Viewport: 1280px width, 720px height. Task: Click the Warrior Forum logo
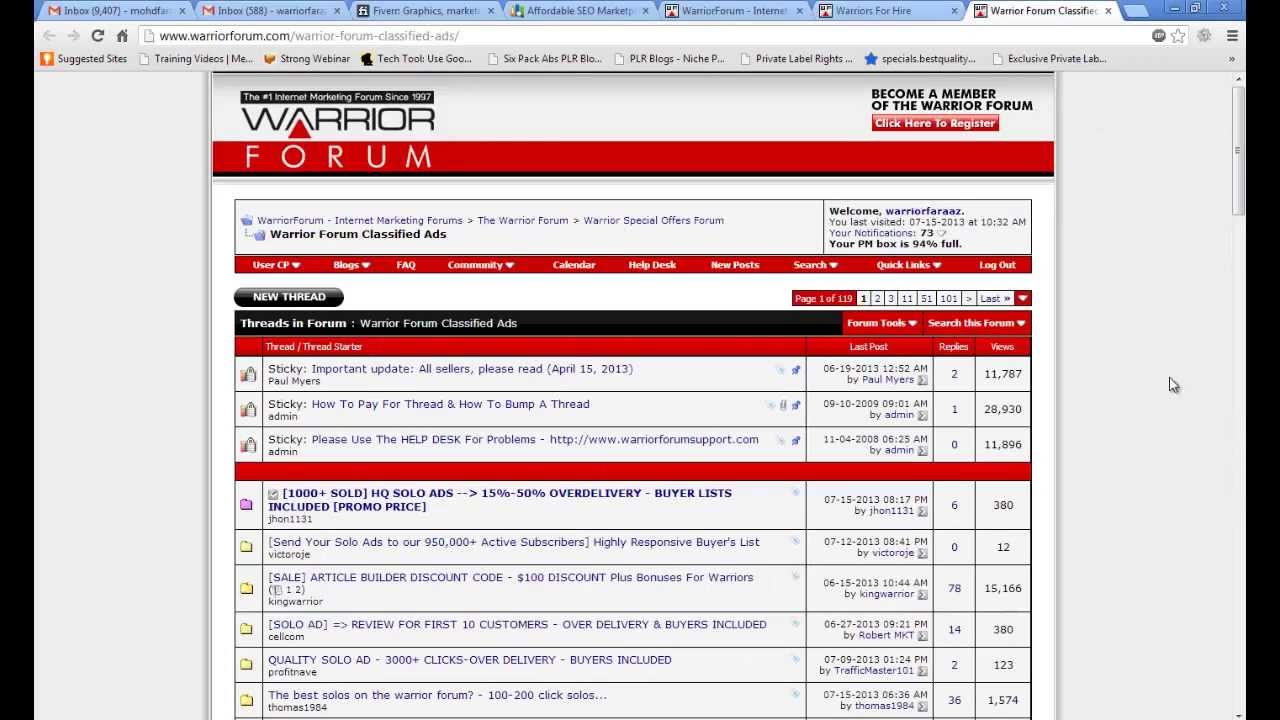tap(338, 130)
